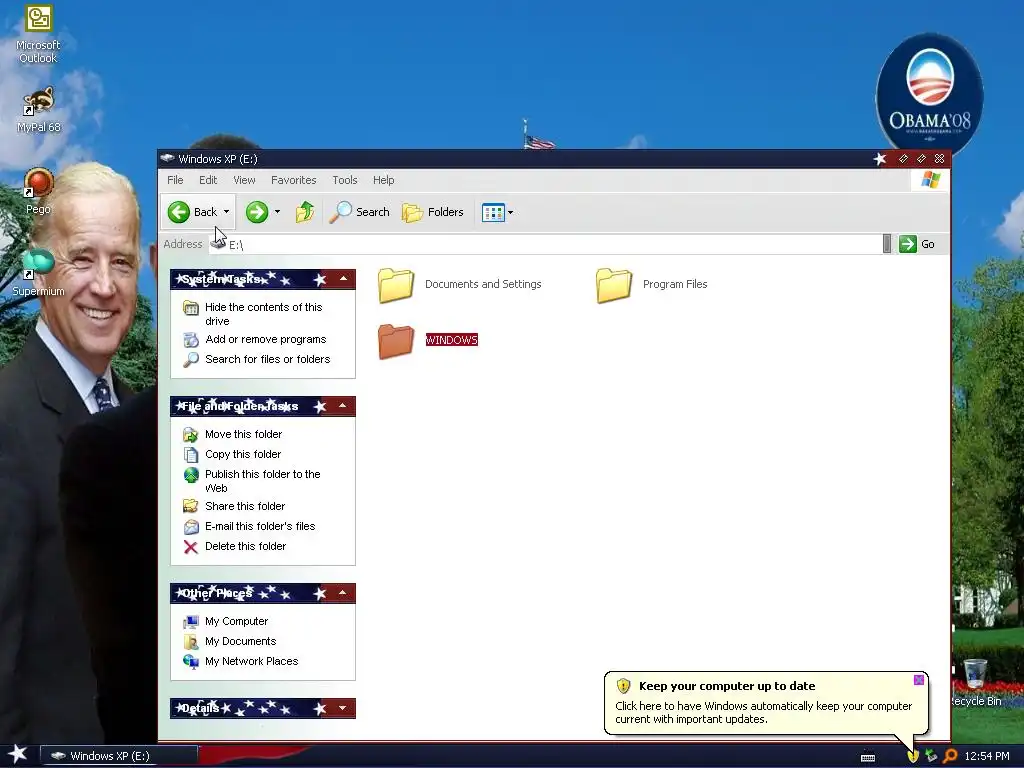Click Search for files or folders
The height and width of the screenshot is (768, 1024).
tap(267, 359)
